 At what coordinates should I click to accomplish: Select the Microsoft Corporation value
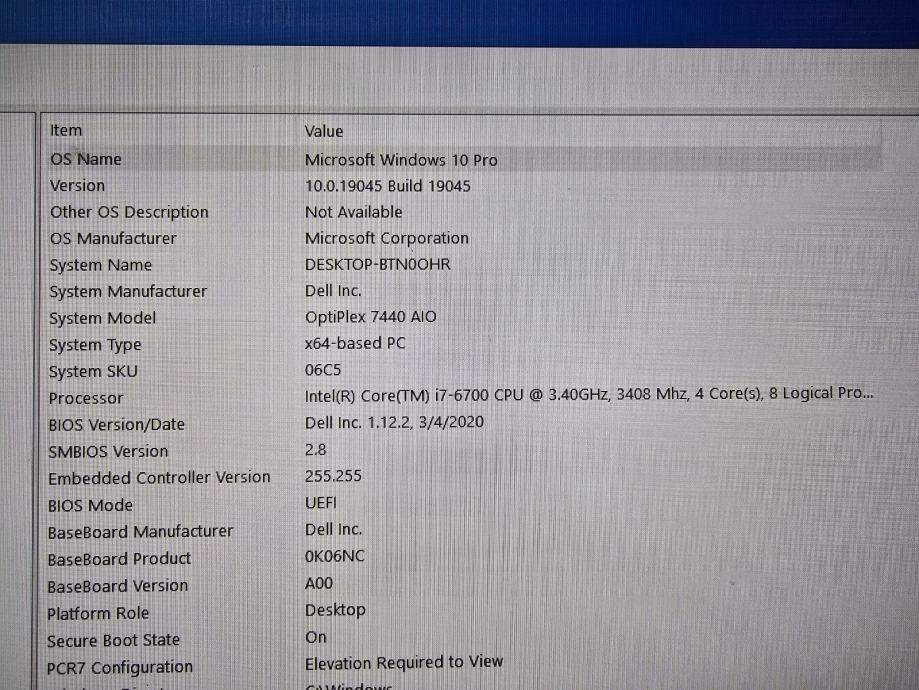(387, 238)
